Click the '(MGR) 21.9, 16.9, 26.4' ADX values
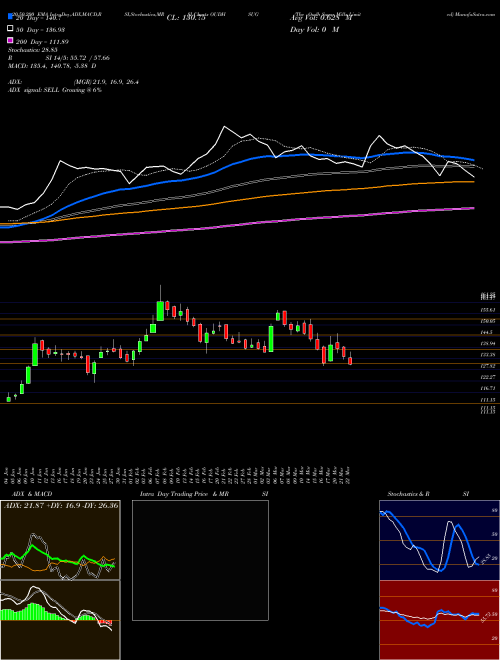Viewport: 500px width, 660px height. coord(106,82)
